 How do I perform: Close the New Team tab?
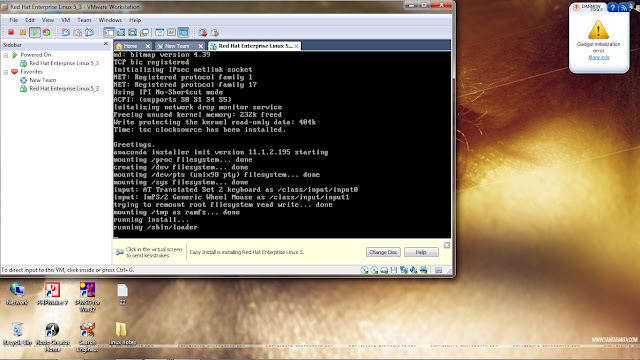(x=200, y=46)
